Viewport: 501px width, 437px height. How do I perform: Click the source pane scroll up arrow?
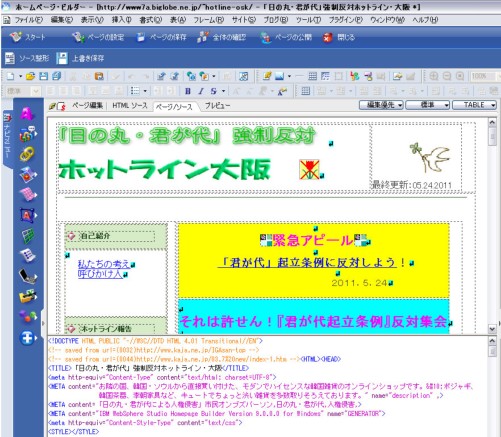[492, 341]
